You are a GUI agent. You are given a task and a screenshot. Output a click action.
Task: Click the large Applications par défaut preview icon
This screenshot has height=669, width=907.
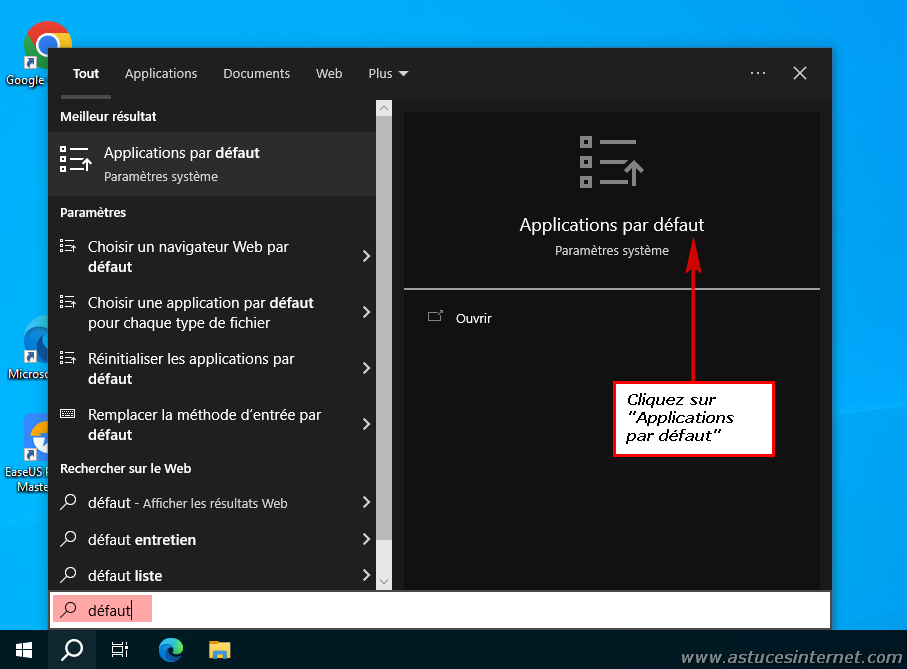pos(611,161)
